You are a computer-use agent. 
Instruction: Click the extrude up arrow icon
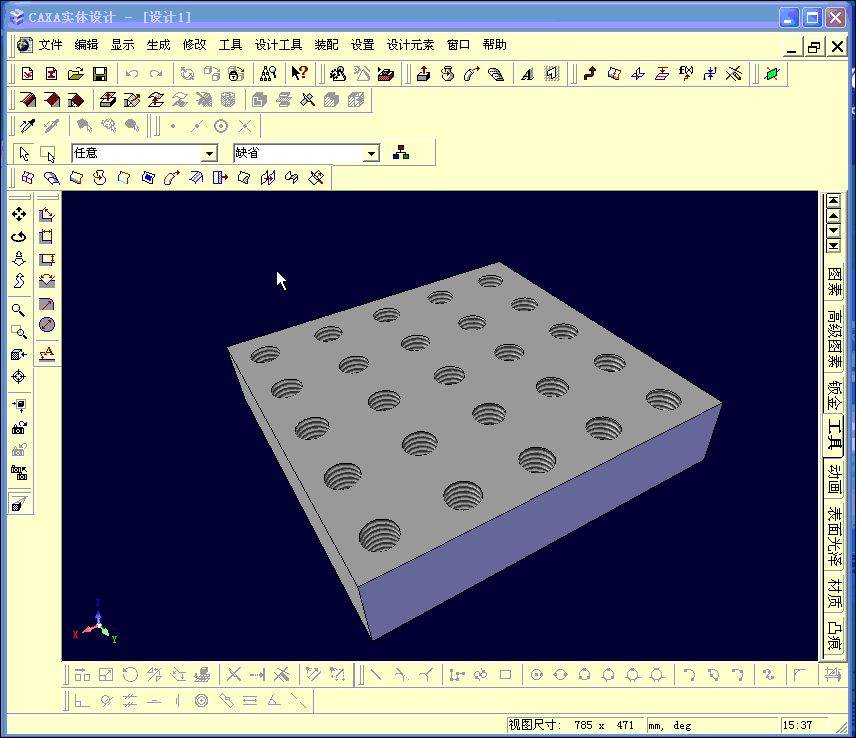click(424, 74)
